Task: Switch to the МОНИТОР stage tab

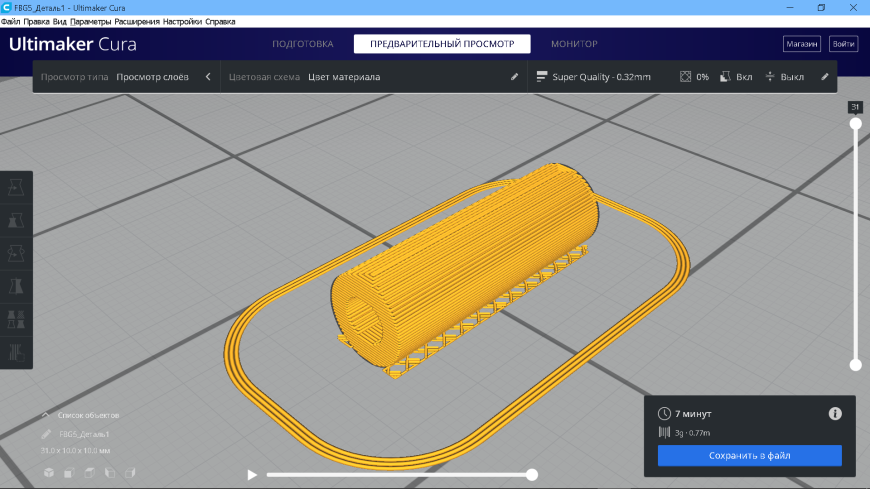Action: 574,44
